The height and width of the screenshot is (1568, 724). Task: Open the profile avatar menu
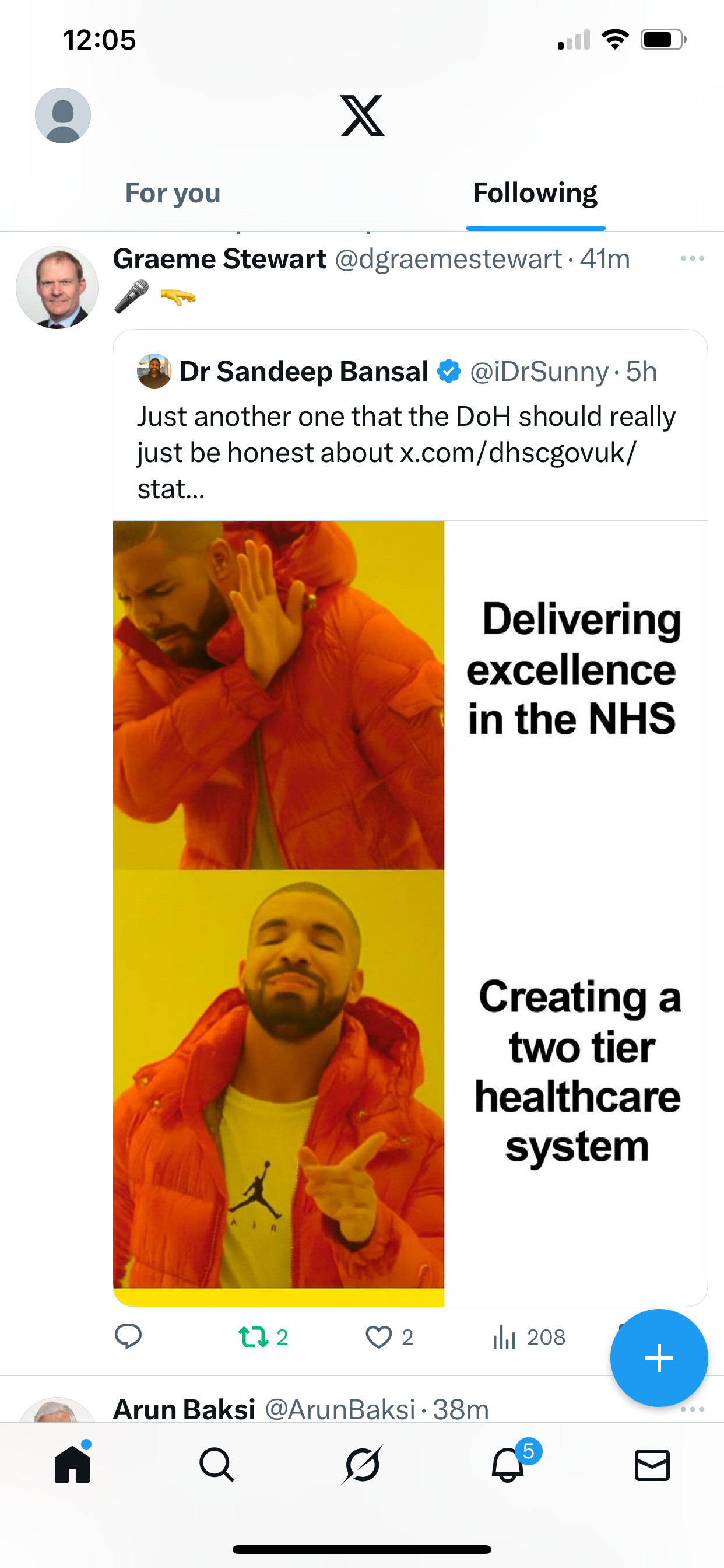pos(63,116)
